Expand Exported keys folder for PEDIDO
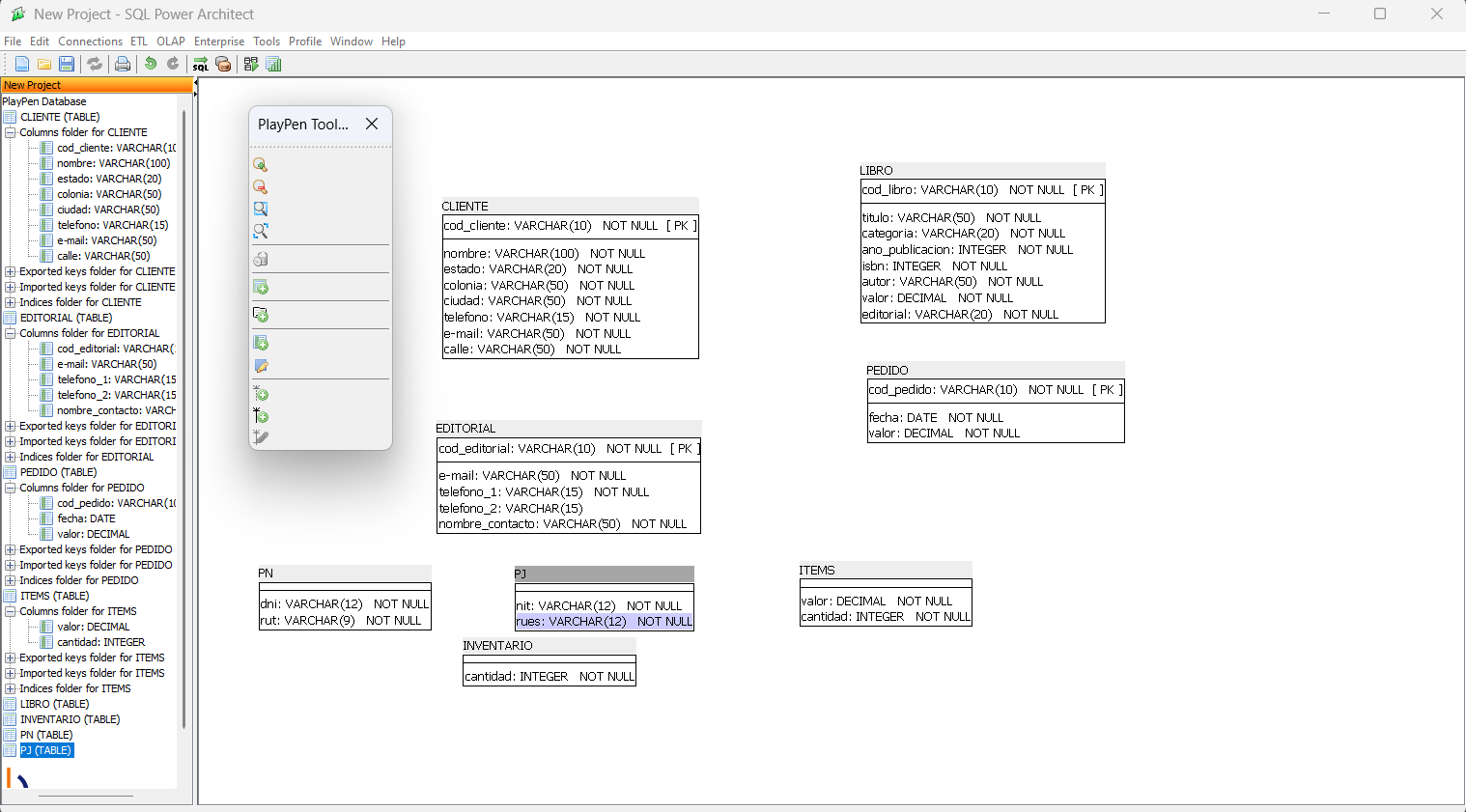Image resolution: width=1466 pixels, height=812 pixels. 11,549
